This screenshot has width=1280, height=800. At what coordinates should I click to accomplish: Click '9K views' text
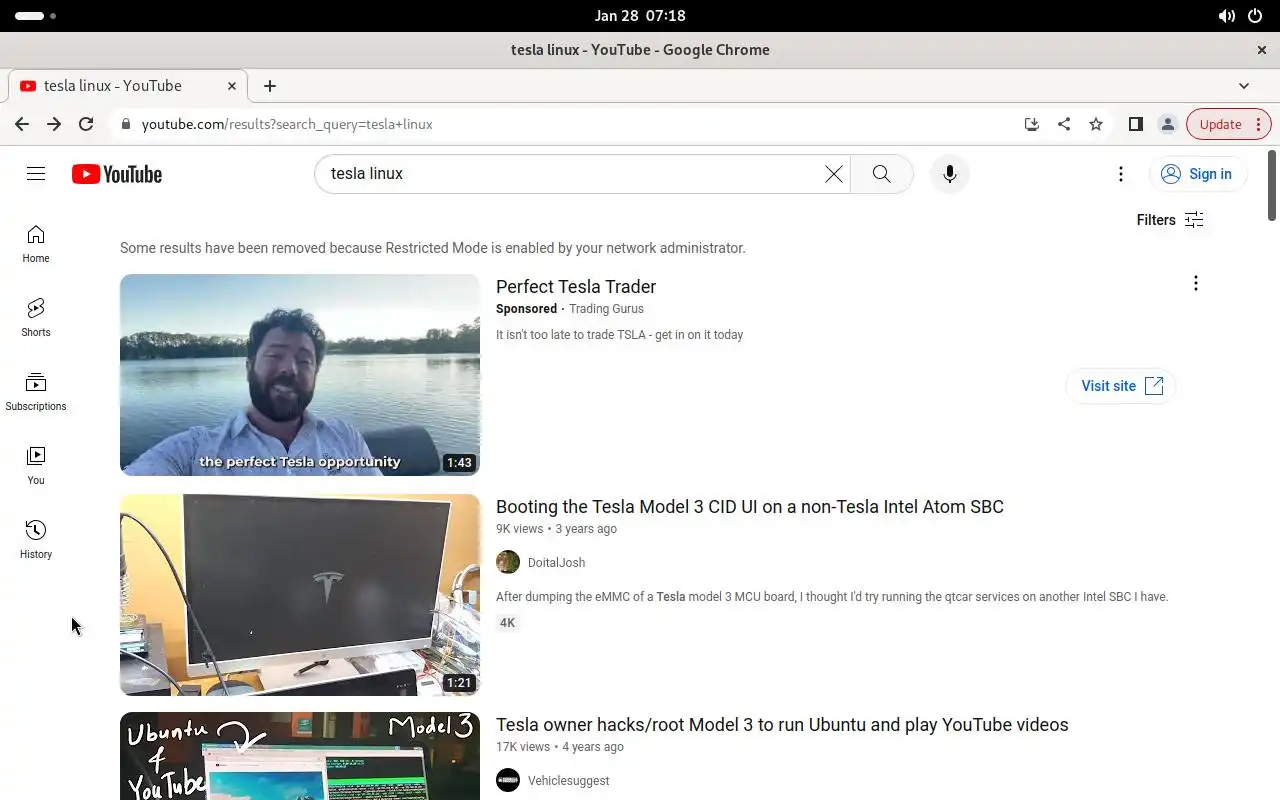520,529
